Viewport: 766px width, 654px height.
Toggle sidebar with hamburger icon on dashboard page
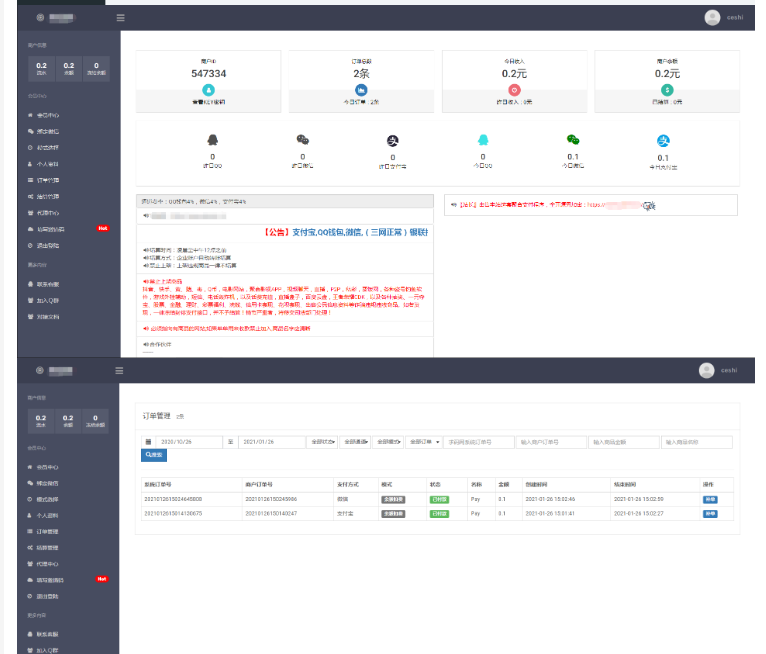tap(121, 17)
